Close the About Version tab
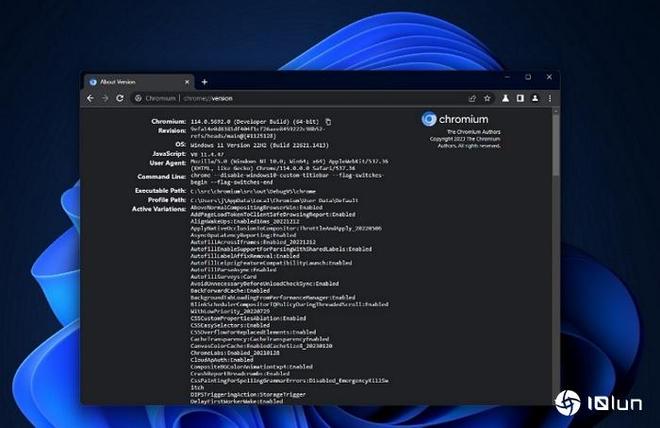 click(187, 82)
